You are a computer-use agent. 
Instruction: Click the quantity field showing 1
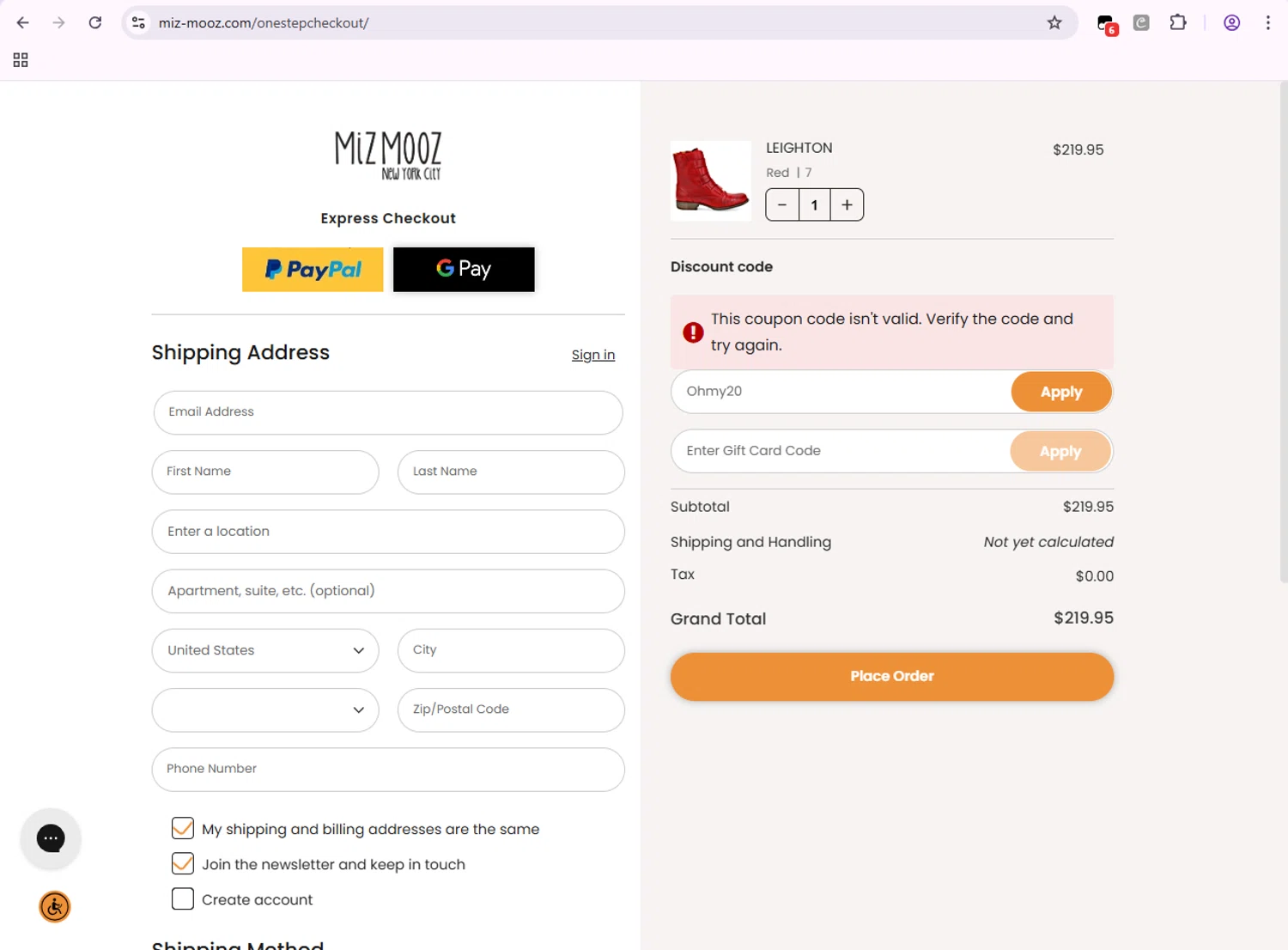coord(814,205)
